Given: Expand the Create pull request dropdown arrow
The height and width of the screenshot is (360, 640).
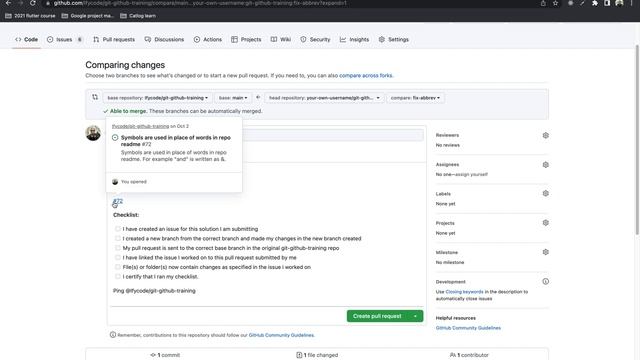Looking at the screenshot, I should (415, 316).
